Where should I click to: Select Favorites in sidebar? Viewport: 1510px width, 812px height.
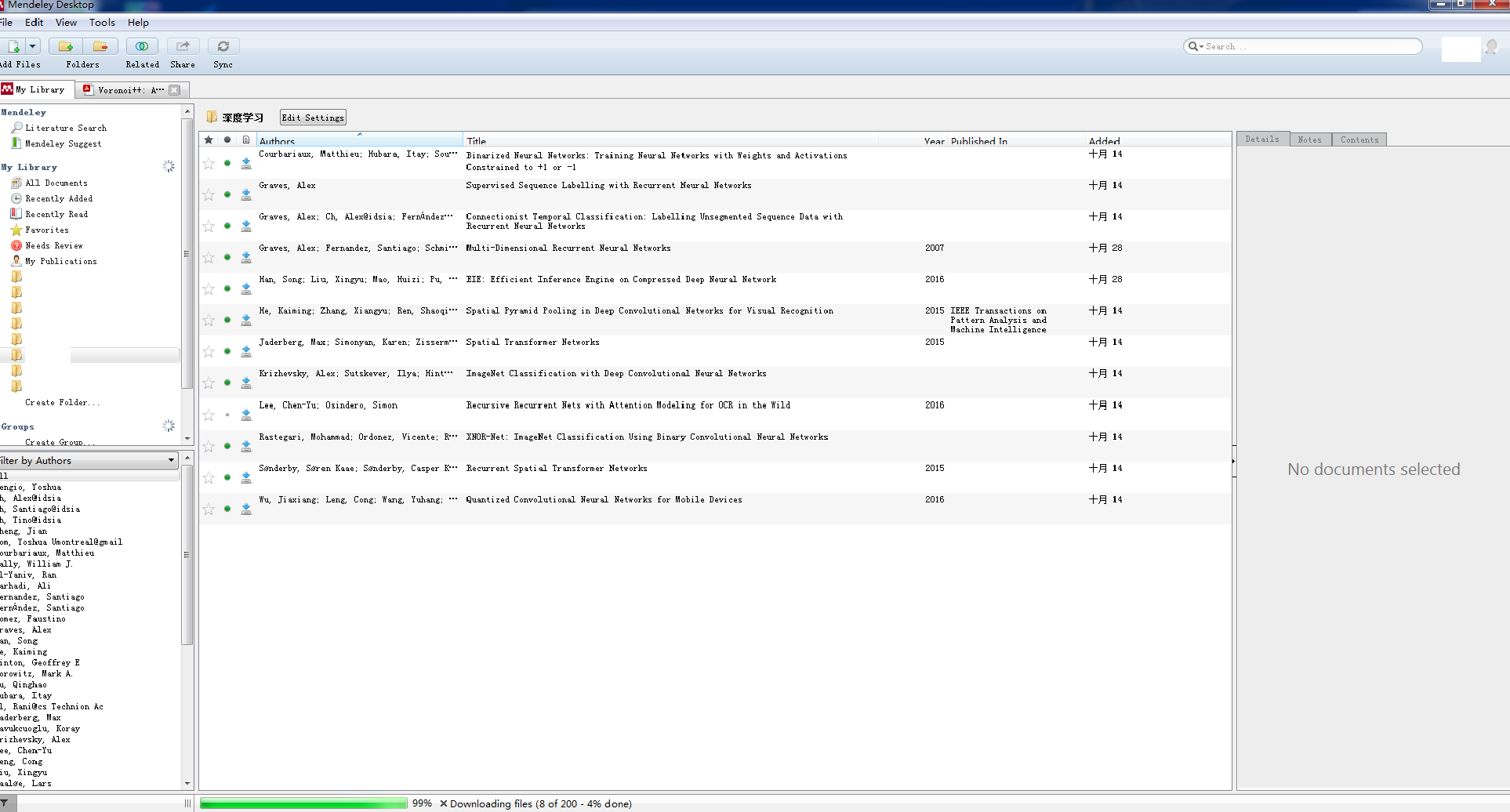(46, 230)
